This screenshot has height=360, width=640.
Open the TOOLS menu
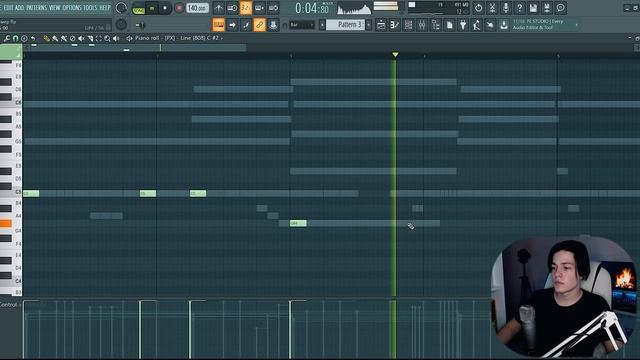pos(90,8)
